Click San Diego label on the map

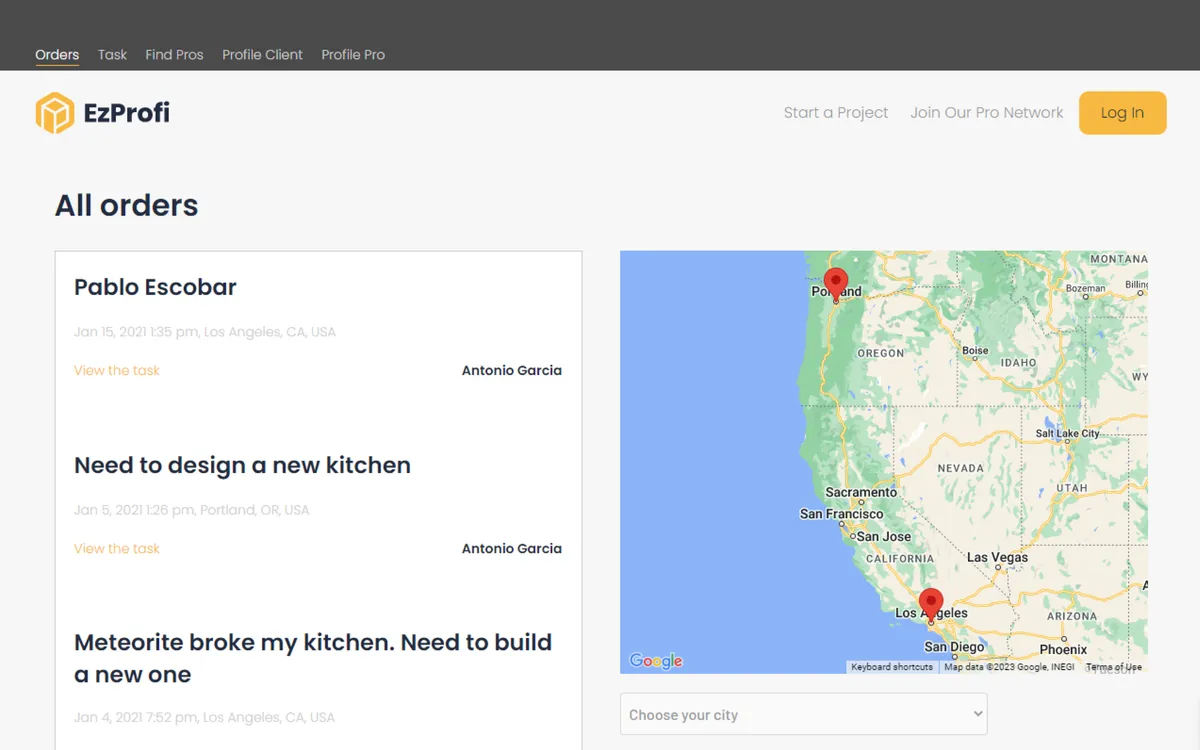[954, 647]
